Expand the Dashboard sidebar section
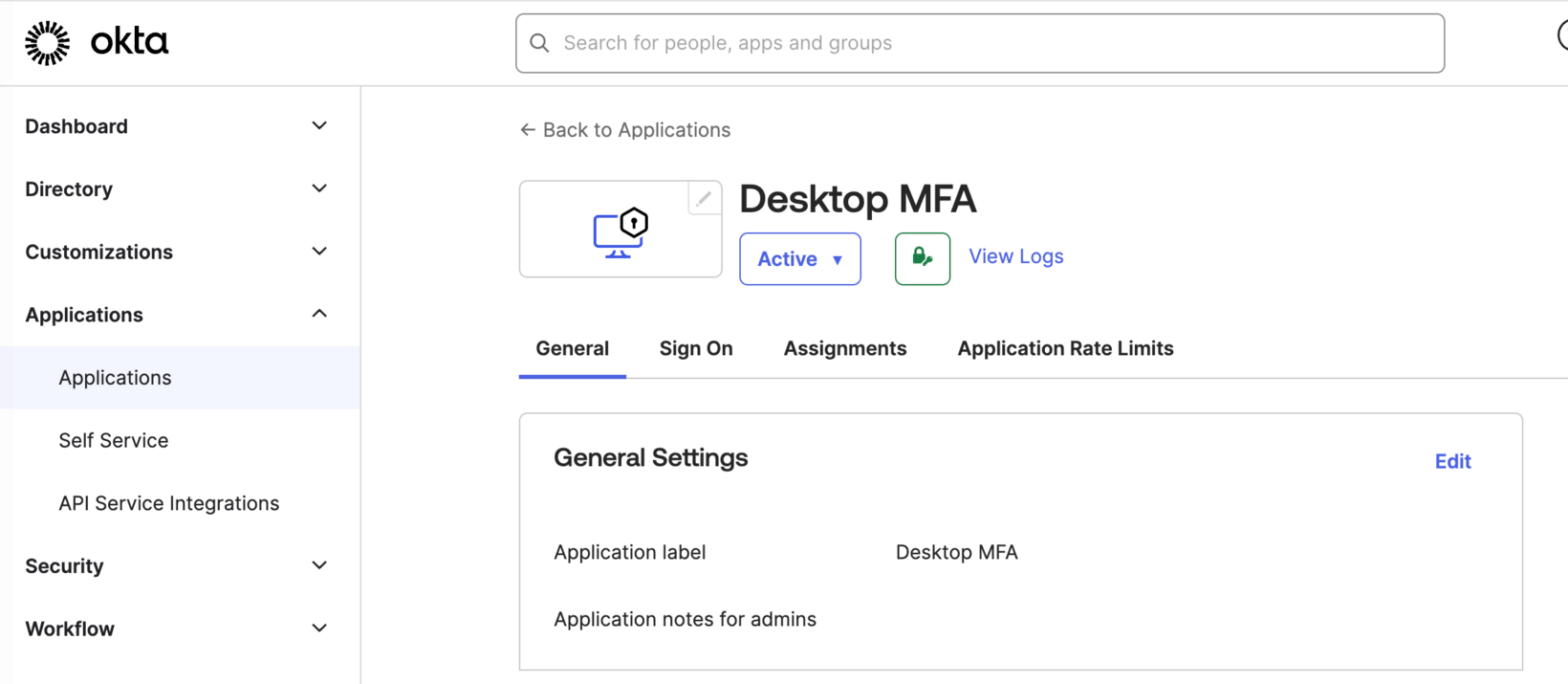1568x684 pixels. pyautogui.click(x=319, y=126)
